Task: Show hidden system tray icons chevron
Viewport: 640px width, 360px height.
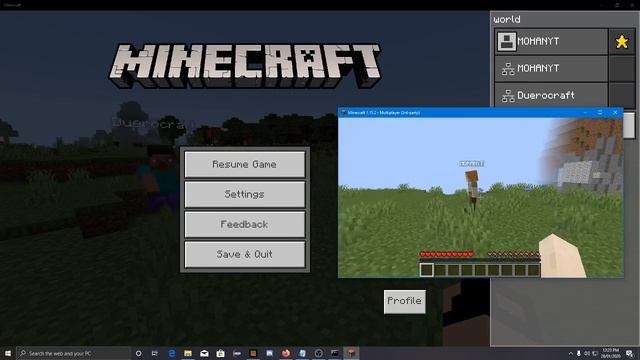Action: (570, 353)
